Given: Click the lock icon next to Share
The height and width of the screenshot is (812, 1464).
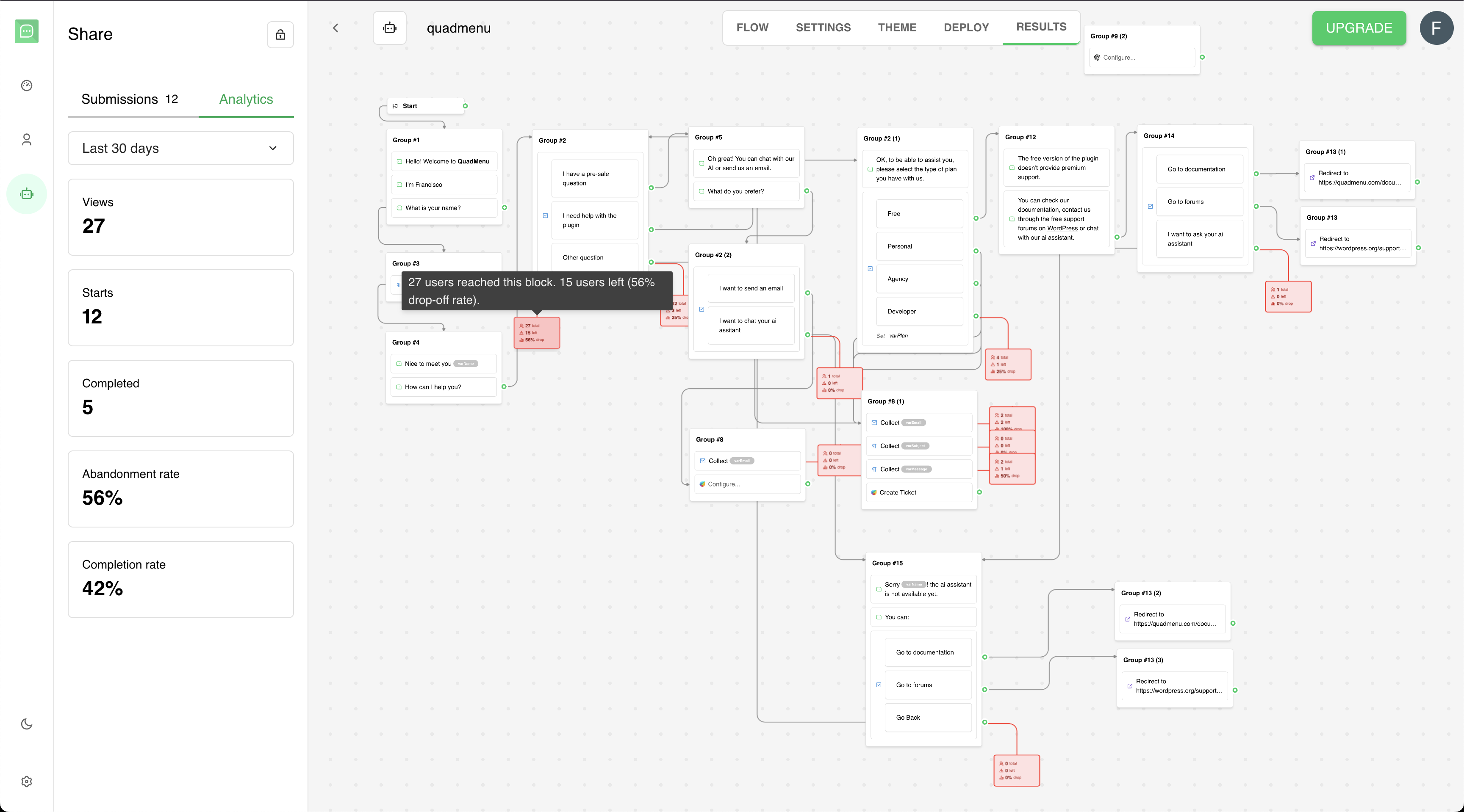Looking at the screenshot, I should [280, 35].
